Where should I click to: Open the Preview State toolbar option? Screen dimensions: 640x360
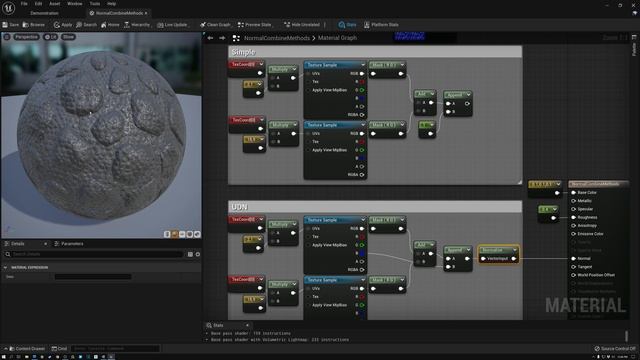[255, 25]
